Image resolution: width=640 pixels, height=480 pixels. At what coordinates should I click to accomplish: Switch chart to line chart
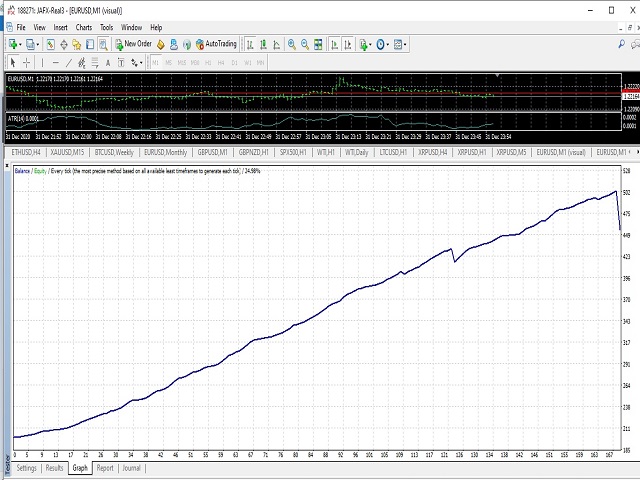click(x=276, y=44)
